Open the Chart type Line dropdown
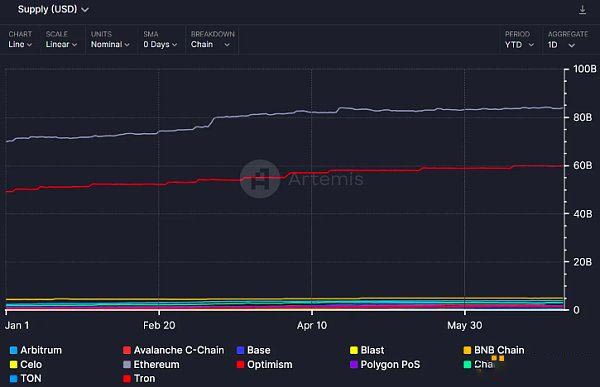Viewport: 600px width, 387px height. [20, 39]
